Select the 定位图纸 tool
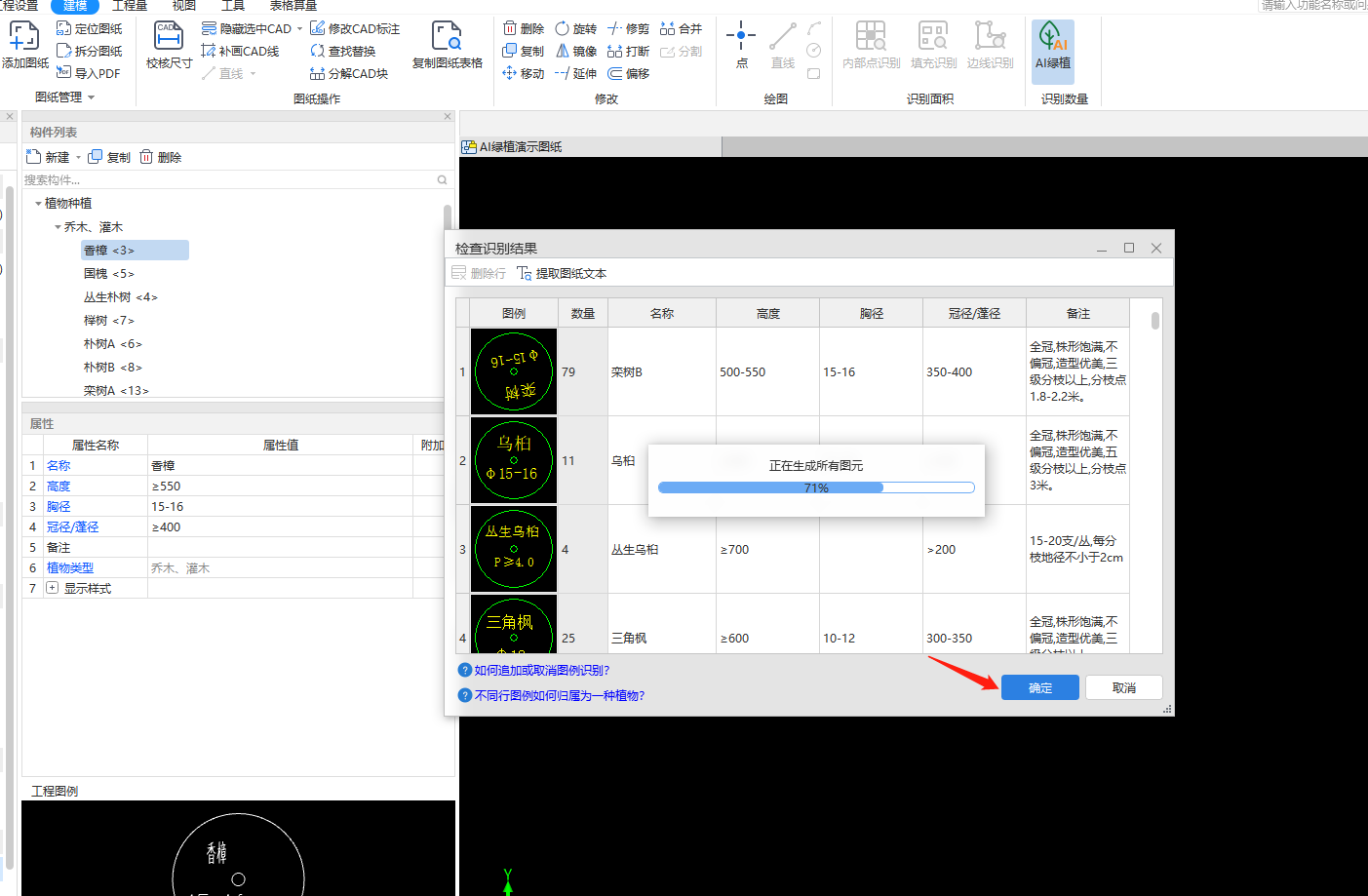Image resolution: width=1368 pixels, height=896 pixels. pyautogui.click(x=90, y=28)
